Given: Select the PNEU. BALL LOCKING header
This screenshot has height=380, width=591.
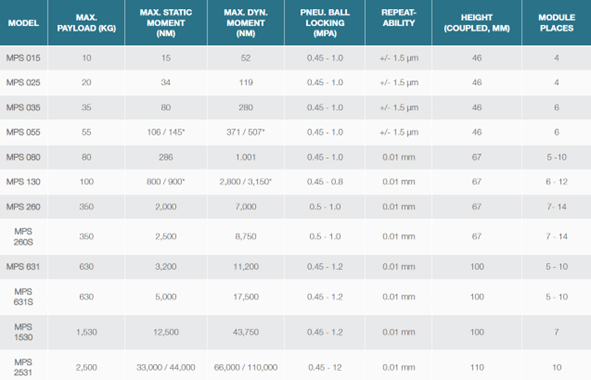Looking at the screenshot, I should coord(325,23).
